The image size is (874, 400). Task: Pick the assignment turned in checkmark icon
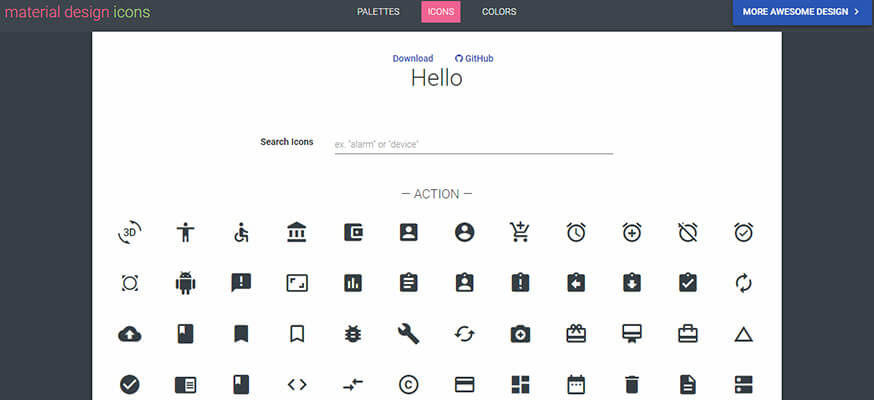pos(687,282)
